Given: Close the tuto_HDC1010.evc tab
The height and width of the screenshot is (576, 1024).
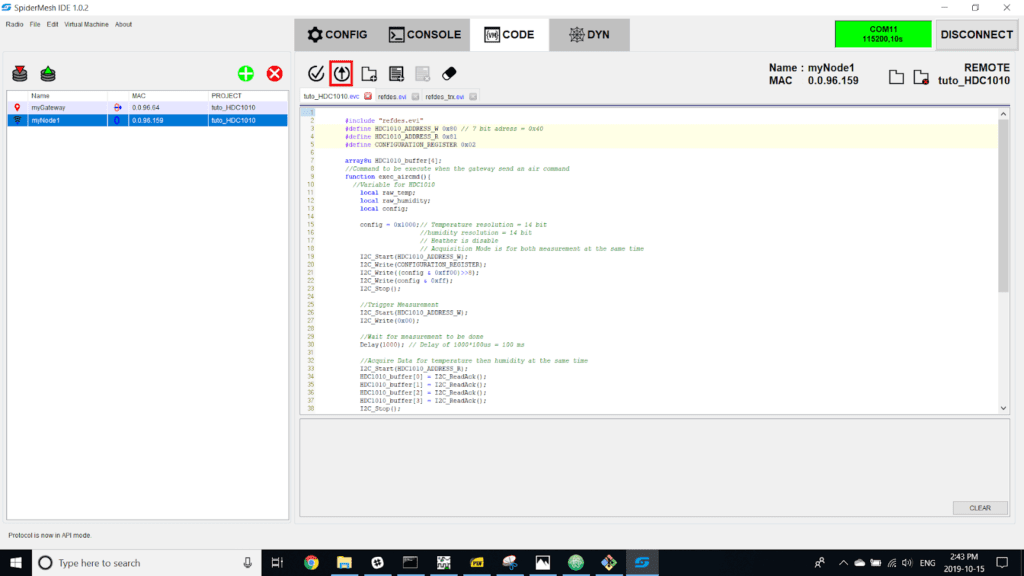Looking at the screenshot, I should click(368, 96).
